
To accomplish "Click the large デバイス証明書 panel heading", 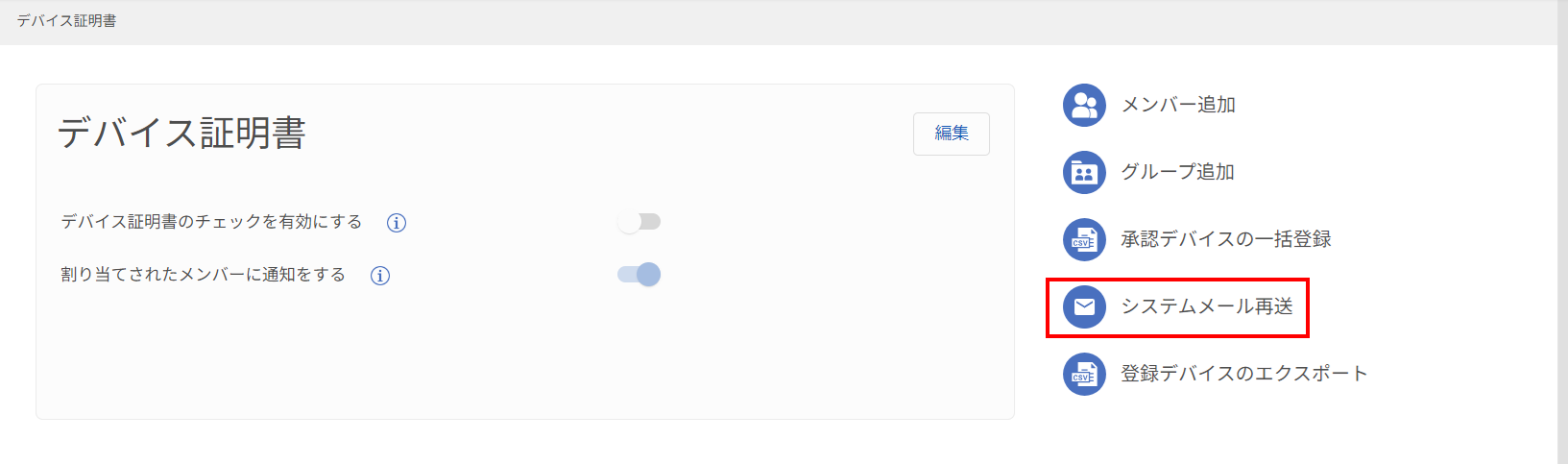I will coord(181,134).
